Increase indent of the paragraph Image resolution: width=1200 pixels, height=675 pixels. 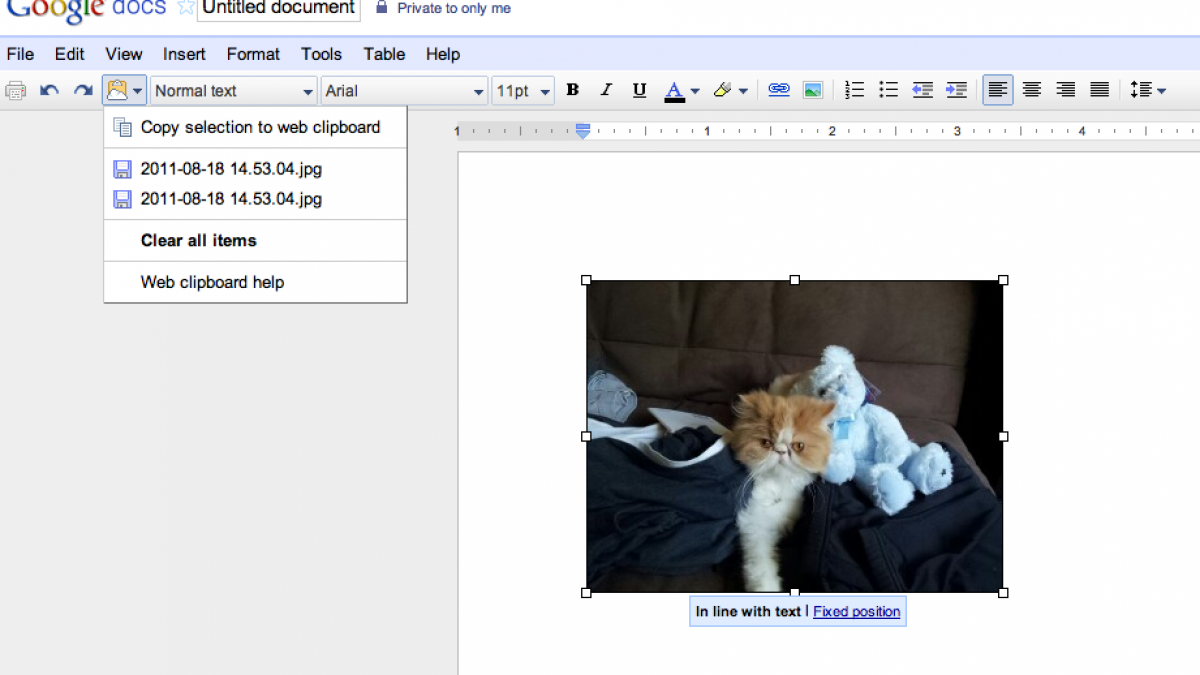[956, 90]
